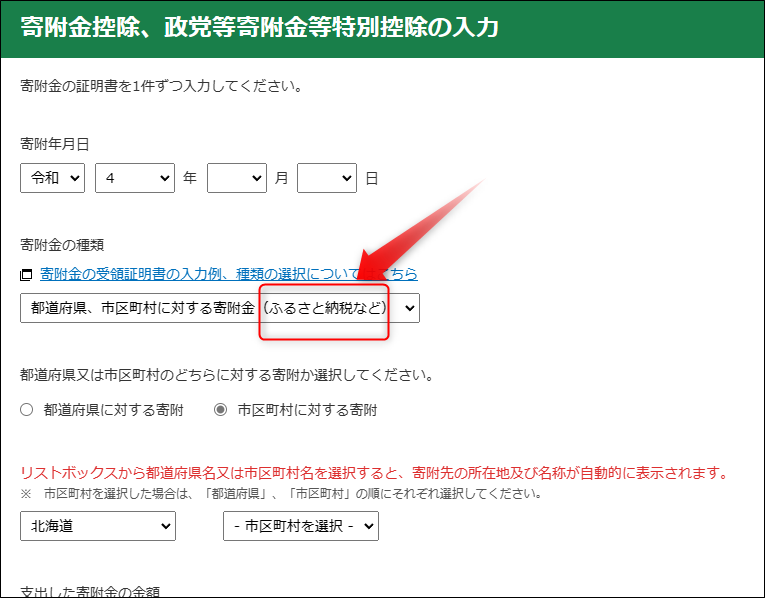
Task: Open the 北海道 prefecture dropdown
Action: click(x=98, y=526)
